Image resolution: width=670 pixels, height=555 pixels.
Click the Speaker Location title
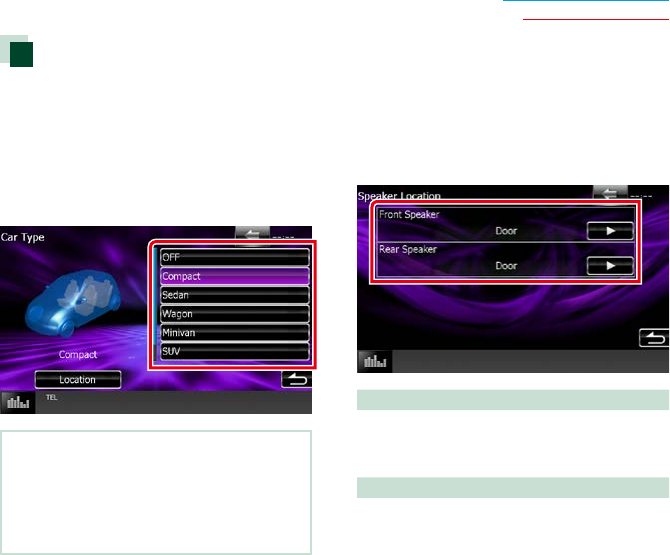tap(399, 196)
